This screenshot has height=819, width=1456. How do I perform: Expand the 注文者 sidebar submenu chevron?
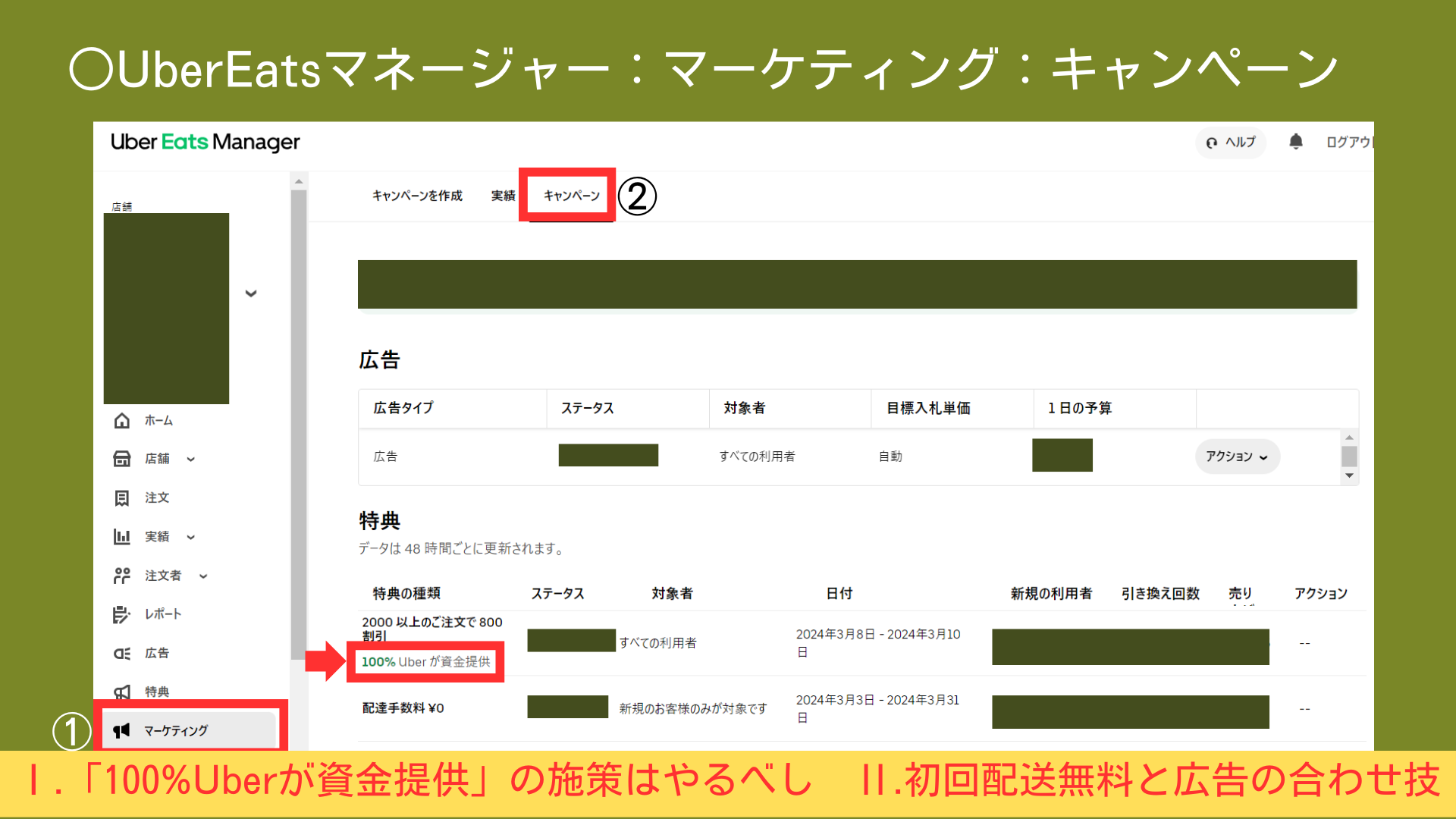[203, 576]
